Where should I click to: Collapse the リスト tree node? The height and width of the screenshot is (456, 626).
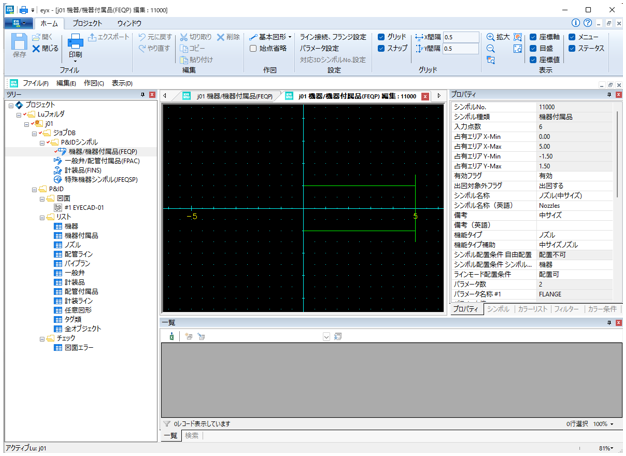(x=42, y=218)
